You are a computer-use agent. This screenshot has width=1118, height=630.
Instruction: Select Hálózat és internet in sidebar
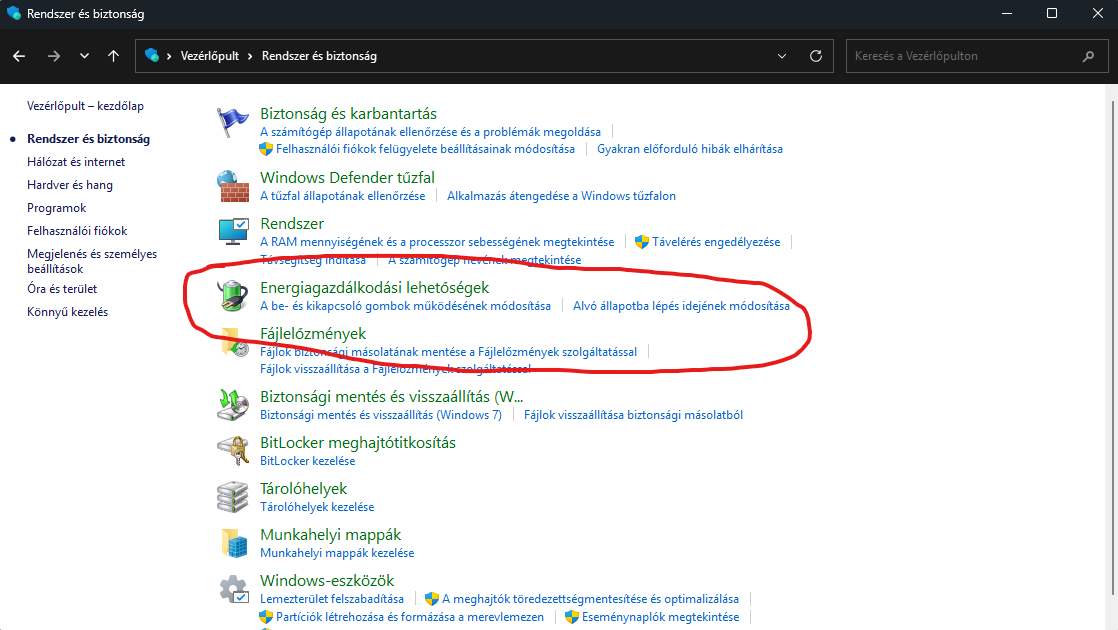[x=76, y=162]
